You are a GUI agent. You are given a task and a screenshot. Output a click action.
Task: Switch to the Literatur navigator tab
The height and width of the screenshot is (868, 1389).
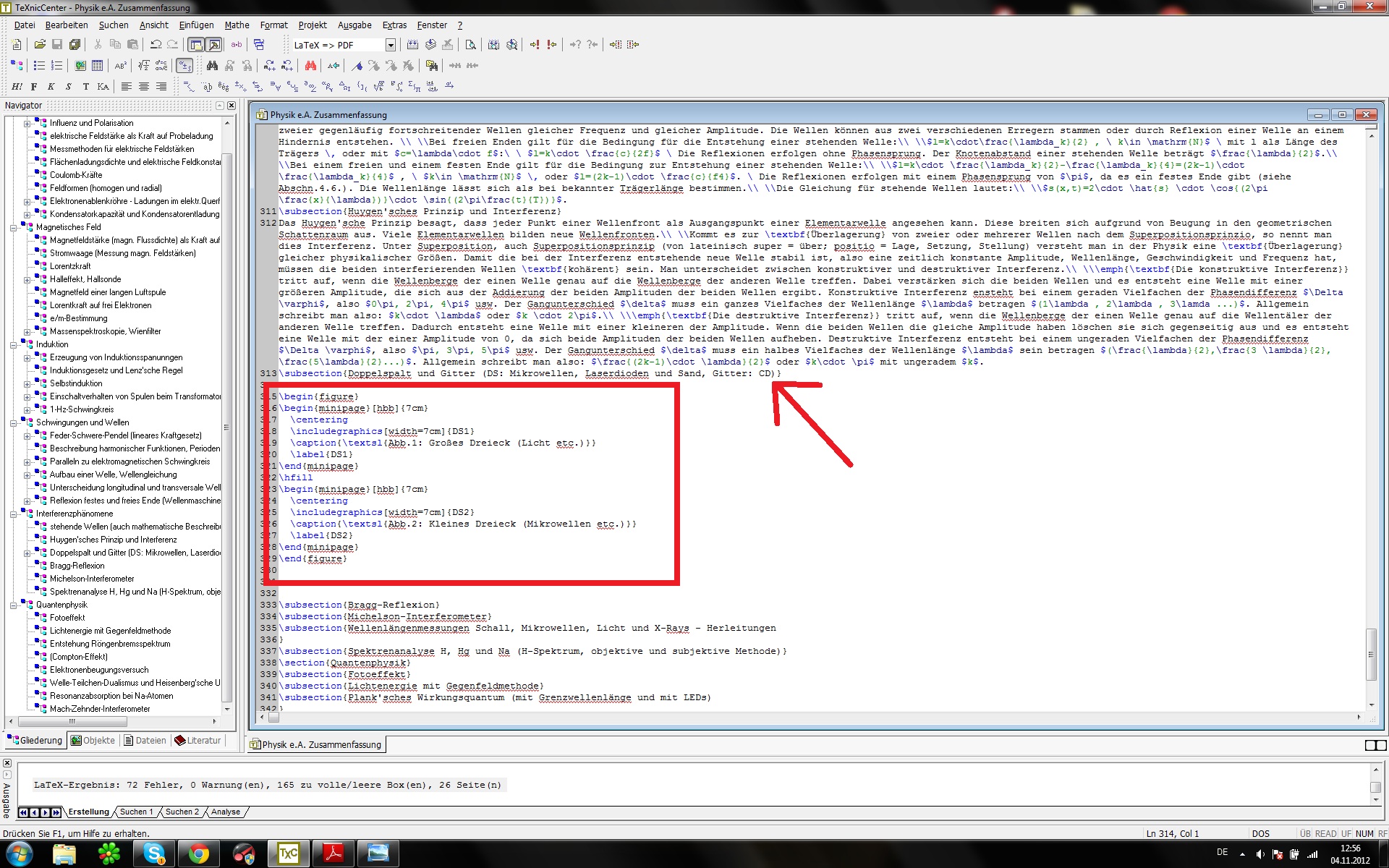tap(198, 740)
